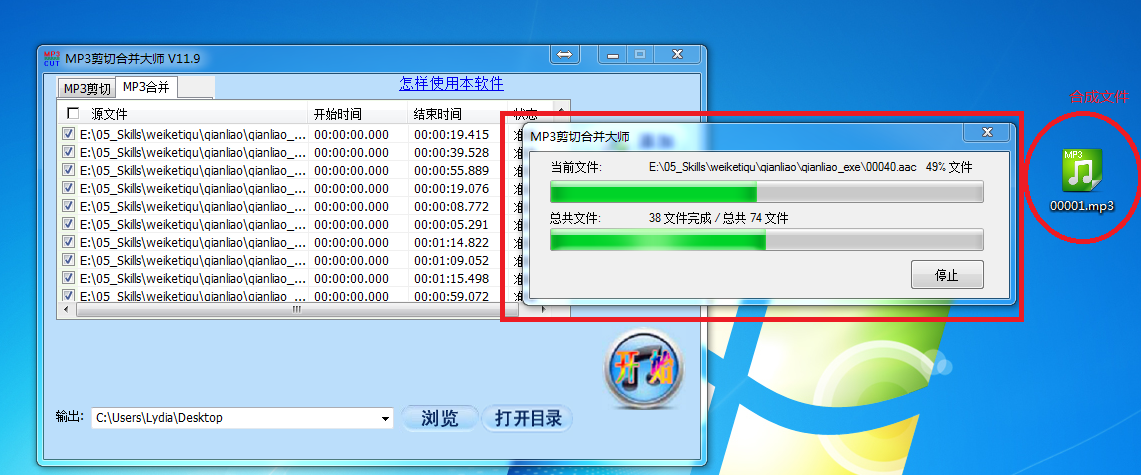The width and height of the screenshot is (1141, 475).
Task: Deselect the file ending at 00:00:05.291
Action: coord(68,224)
